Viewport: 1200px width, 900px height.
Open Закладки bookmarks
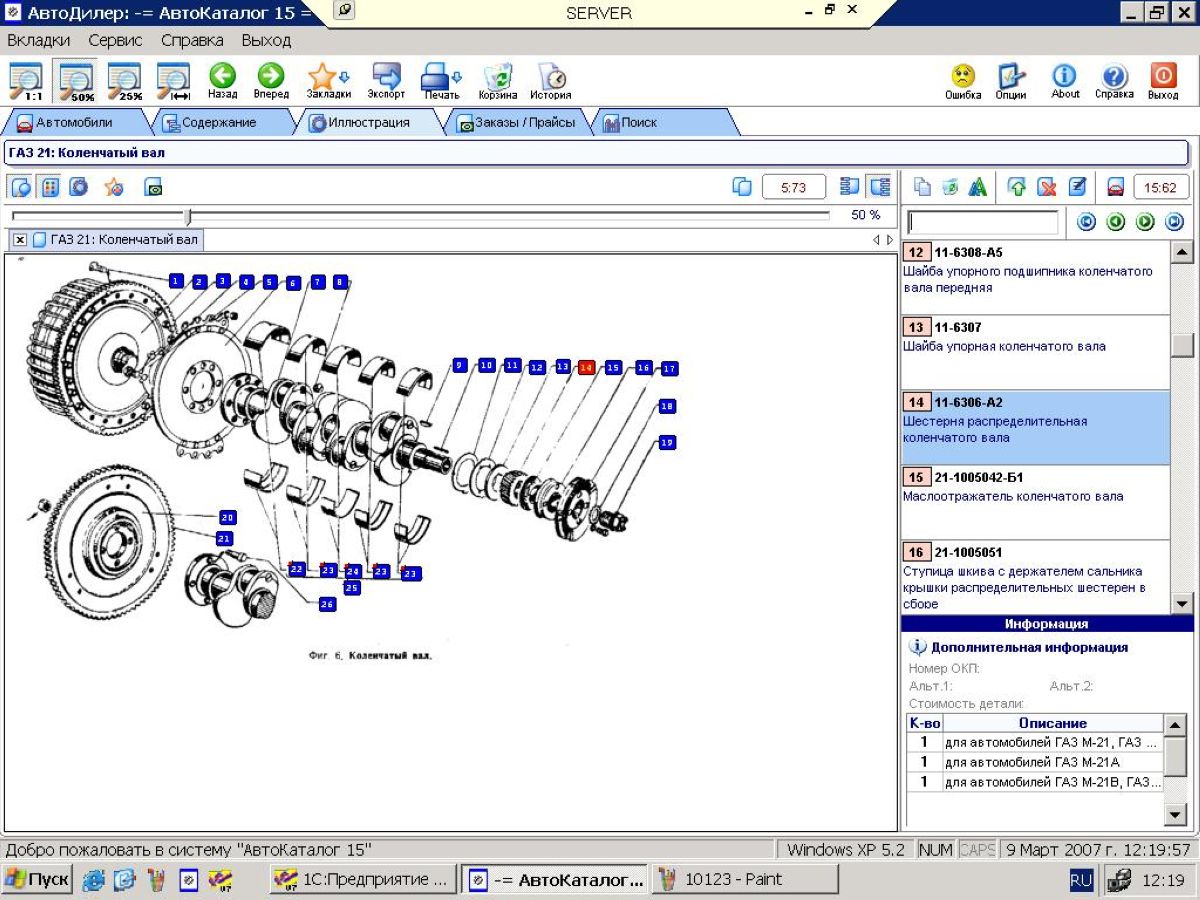click(x=328, y=82)
